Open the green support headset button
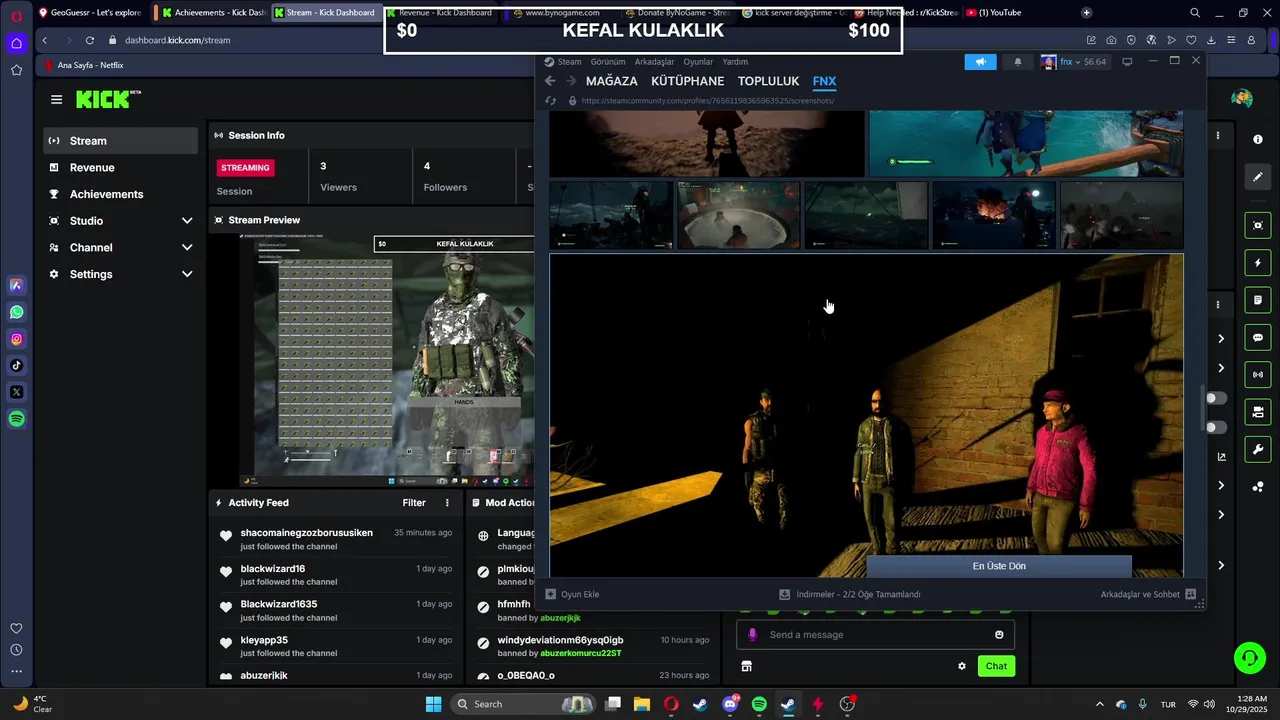The width and height of the screenshot is (1280, 720). (x=1250, y=658)
